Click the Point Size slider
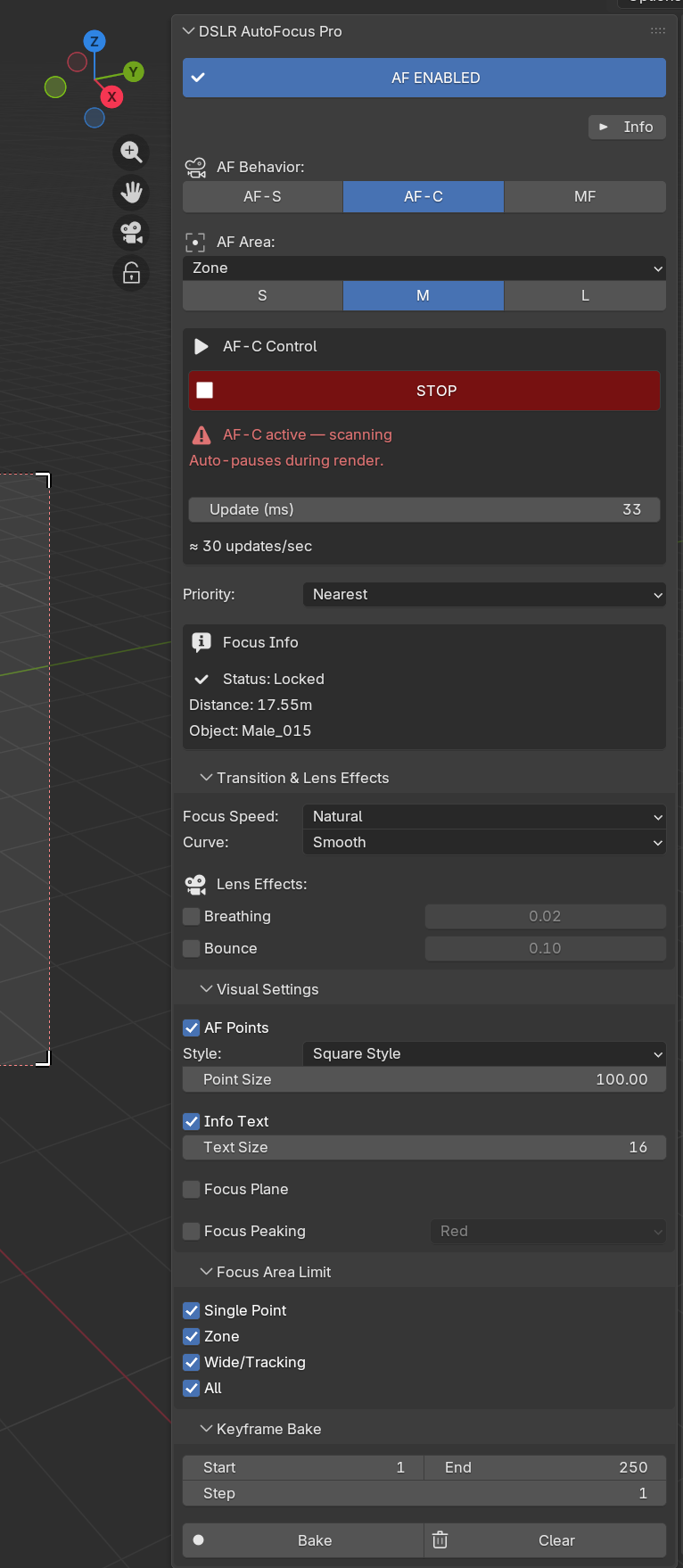 click(424, 1079)
